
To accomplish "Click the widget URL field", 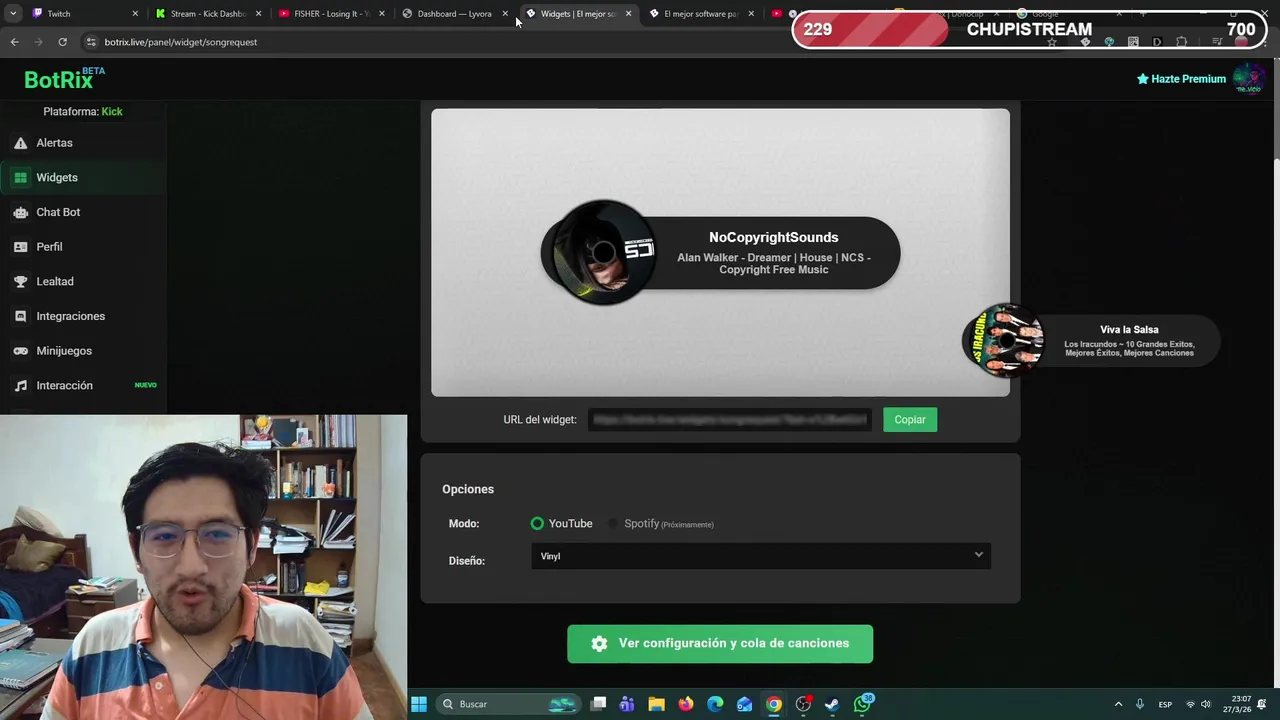I will coord(730,420).
